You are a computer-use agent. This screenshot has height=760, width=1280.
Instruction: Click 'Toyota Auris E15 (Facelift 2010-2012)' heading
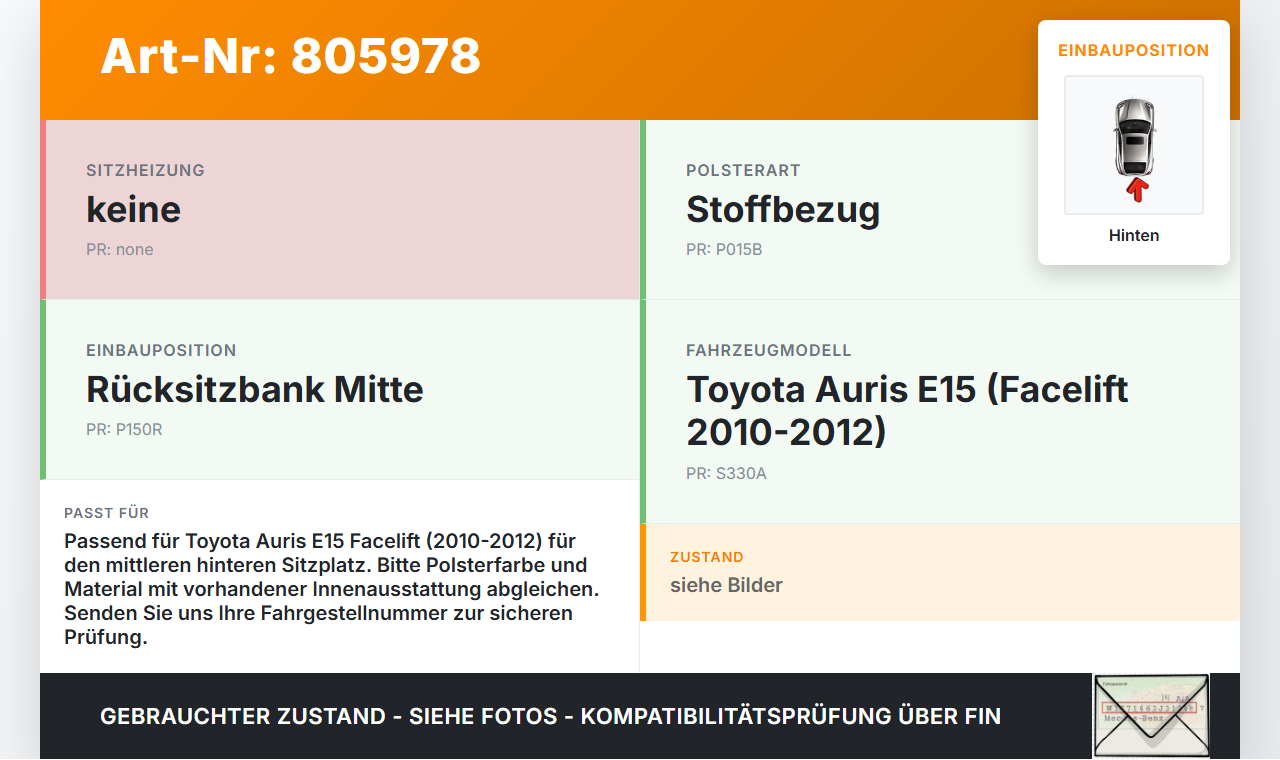click(x=908, y=410)
